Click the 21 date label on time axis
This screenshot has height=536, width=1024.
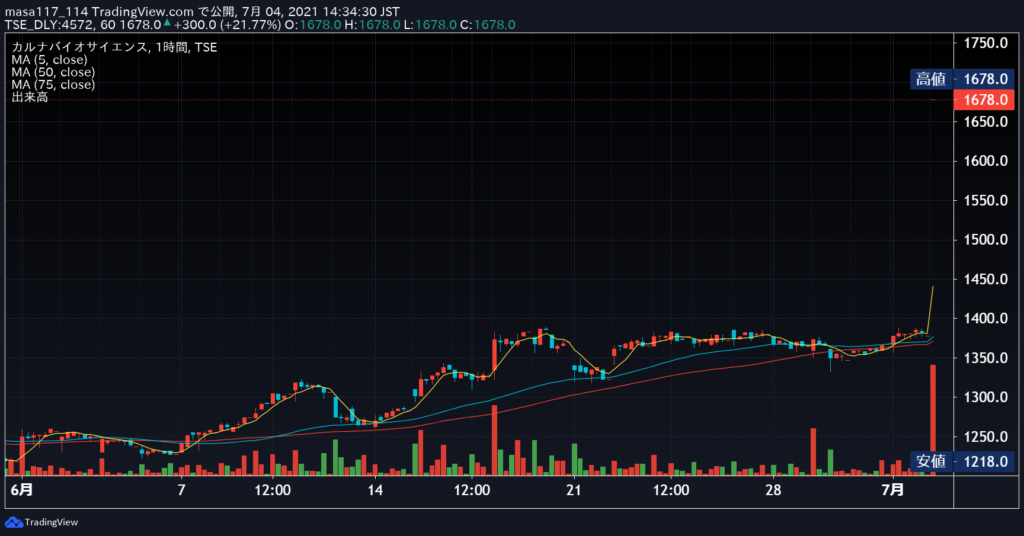pyautogui.click(x=573, y=490)
